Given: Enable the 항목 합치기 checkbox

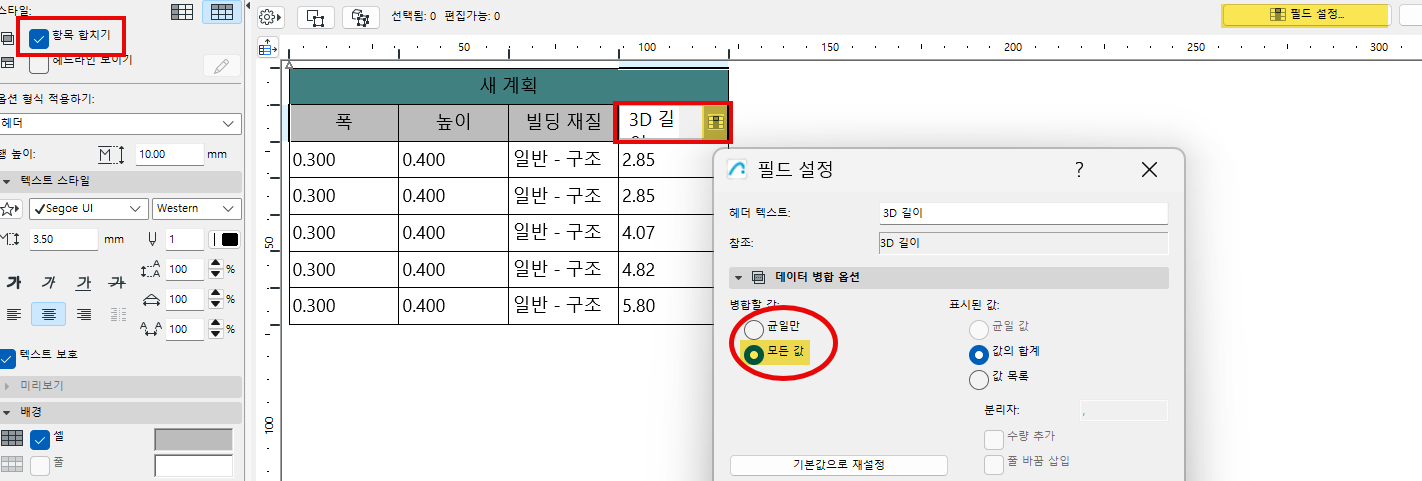Looking at the screenshot, I should (40, 39).
